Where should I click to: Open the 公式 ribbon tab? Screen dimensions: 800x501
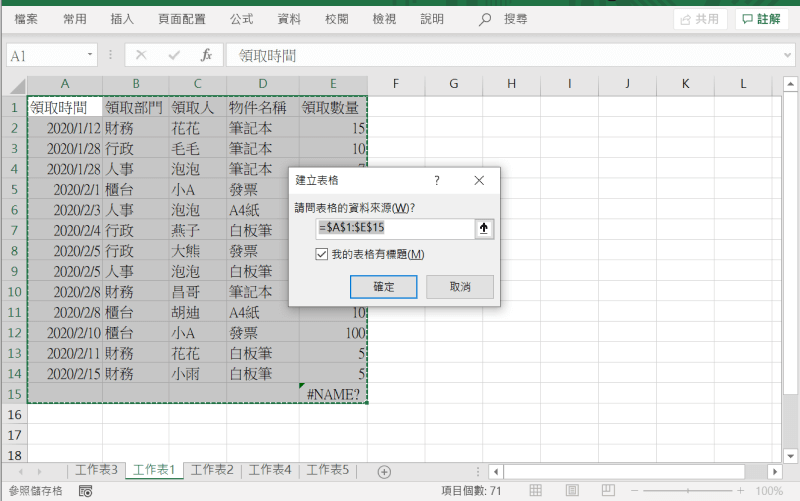241,19
